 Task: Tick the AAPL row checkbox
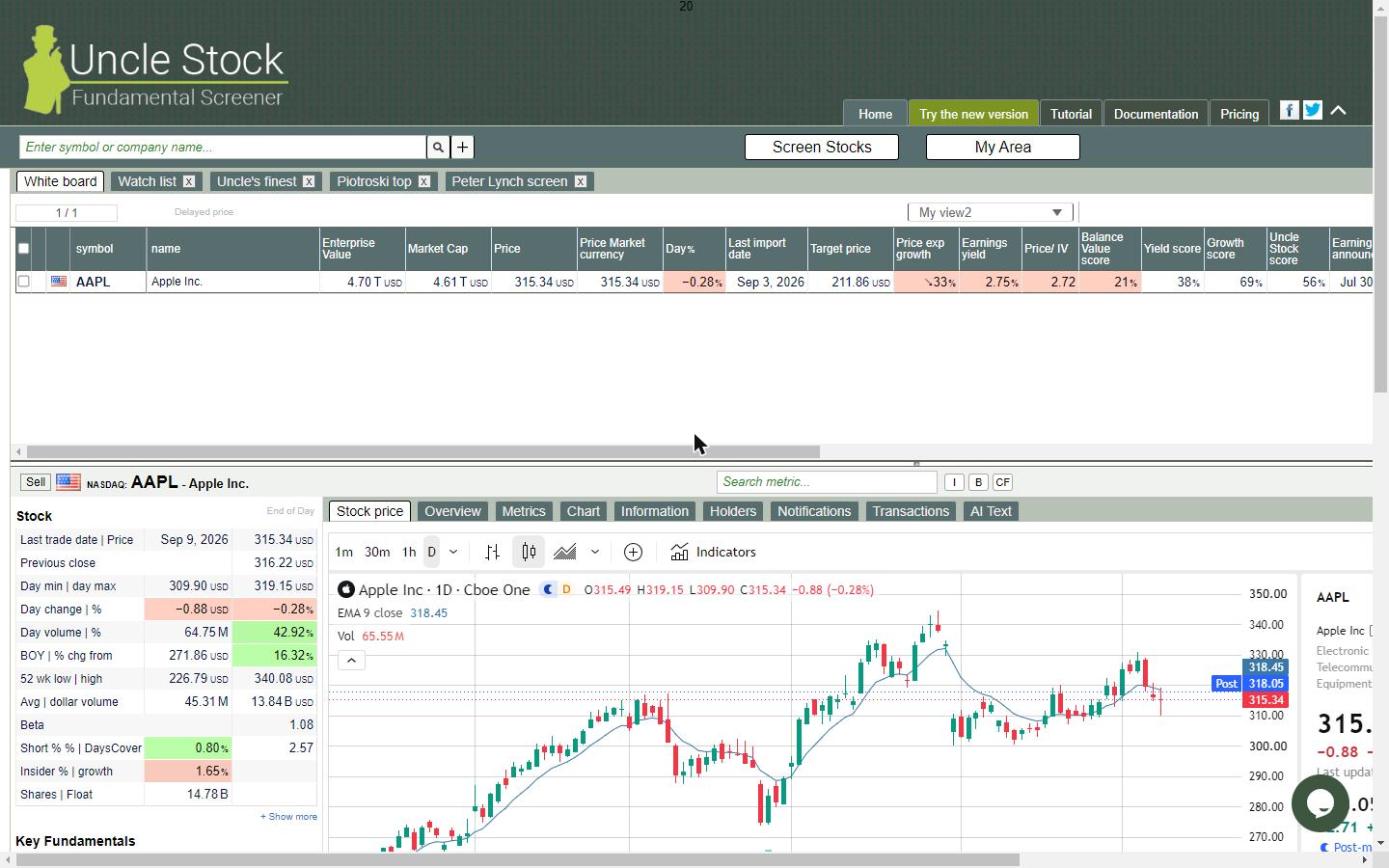point(24,282)
